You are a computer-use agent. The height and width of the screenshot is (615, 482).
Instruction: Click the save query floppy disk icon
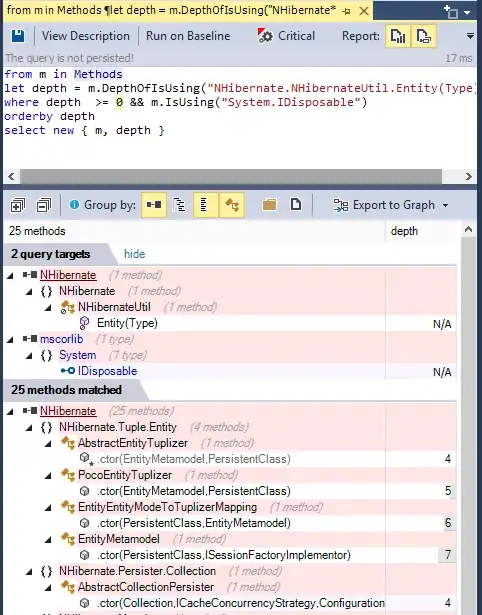pyautogui.click(x=18, y=36)
